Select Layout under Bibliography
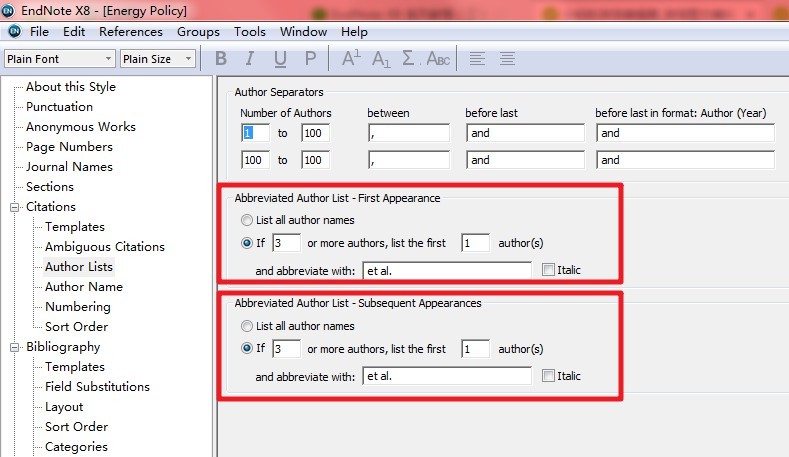Viewport: 789px width, 457px height. click(64, 407)
